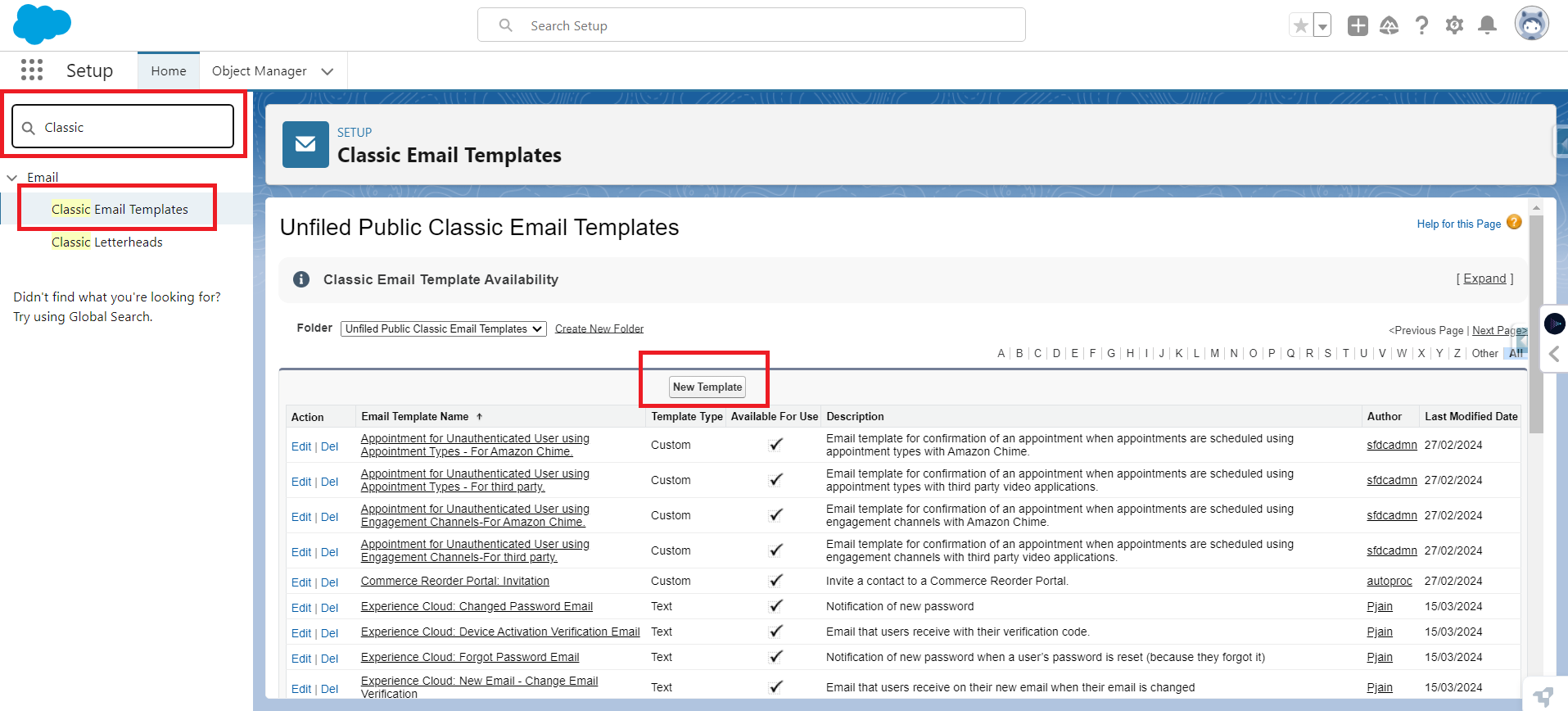The width and height of the screenshot is (1568, 711).
Task: Click the round dark widget icon at right edge
Action: [1554, 324]
